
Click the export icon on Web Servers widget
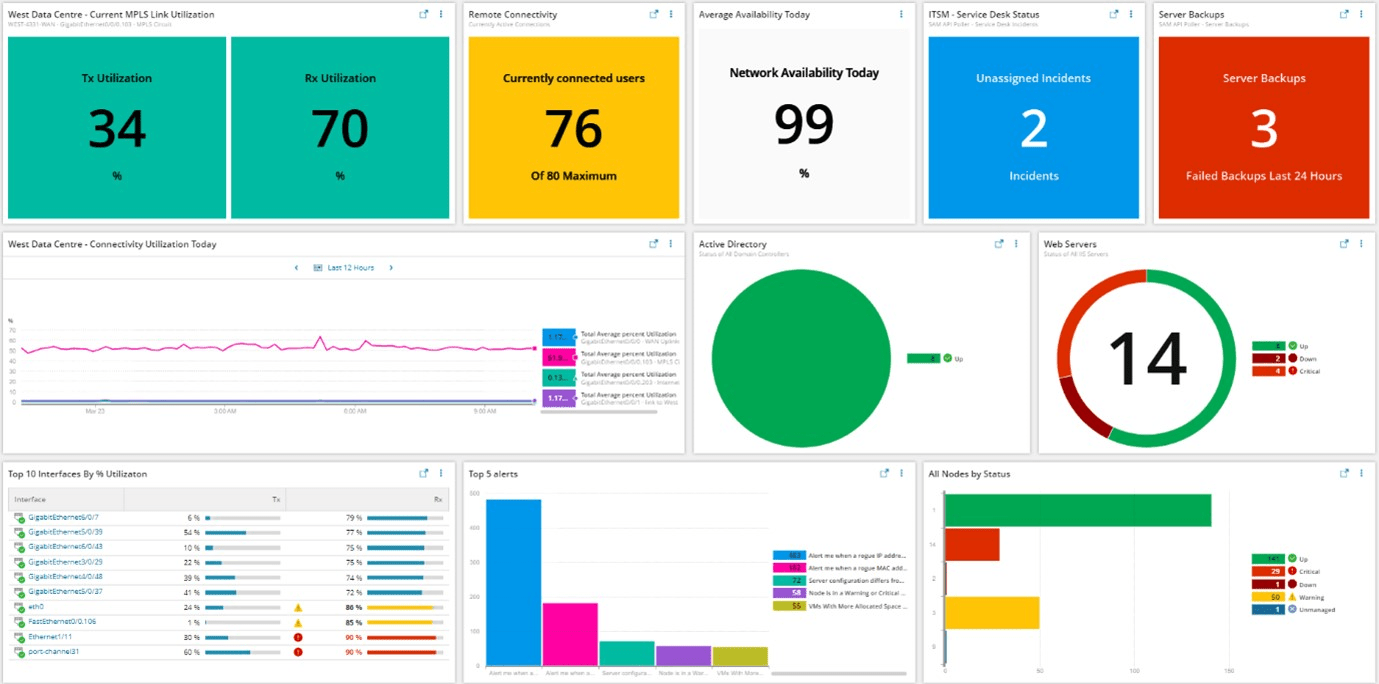(x=1343, y=243)
